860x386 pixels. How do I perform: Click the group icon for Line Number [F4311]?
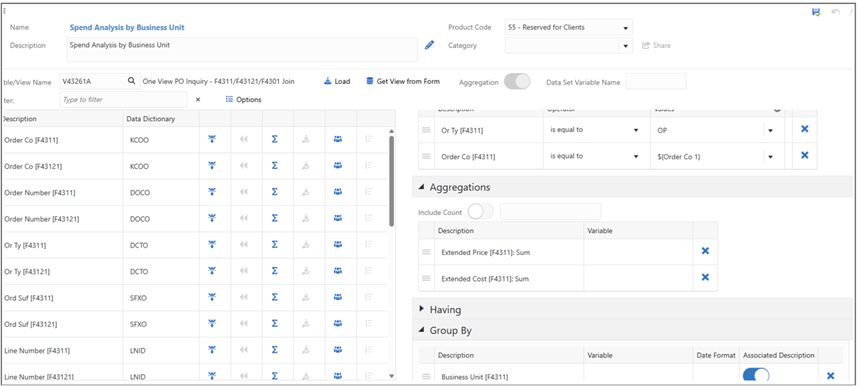pyautogui.click(x=338, y=350)
